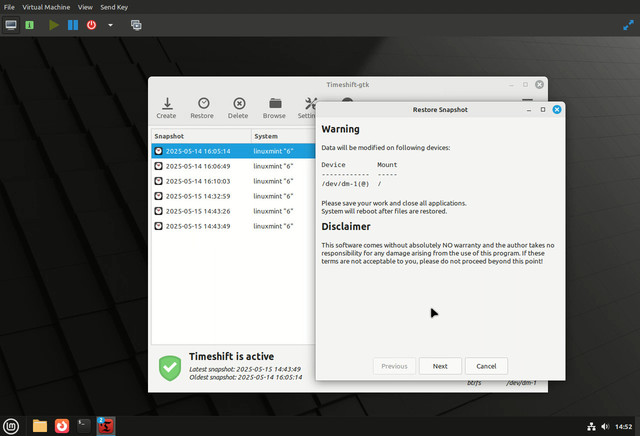Open the View menu
Image resolution: width=640 pixels, height=436 pixels.
(85, 7)
